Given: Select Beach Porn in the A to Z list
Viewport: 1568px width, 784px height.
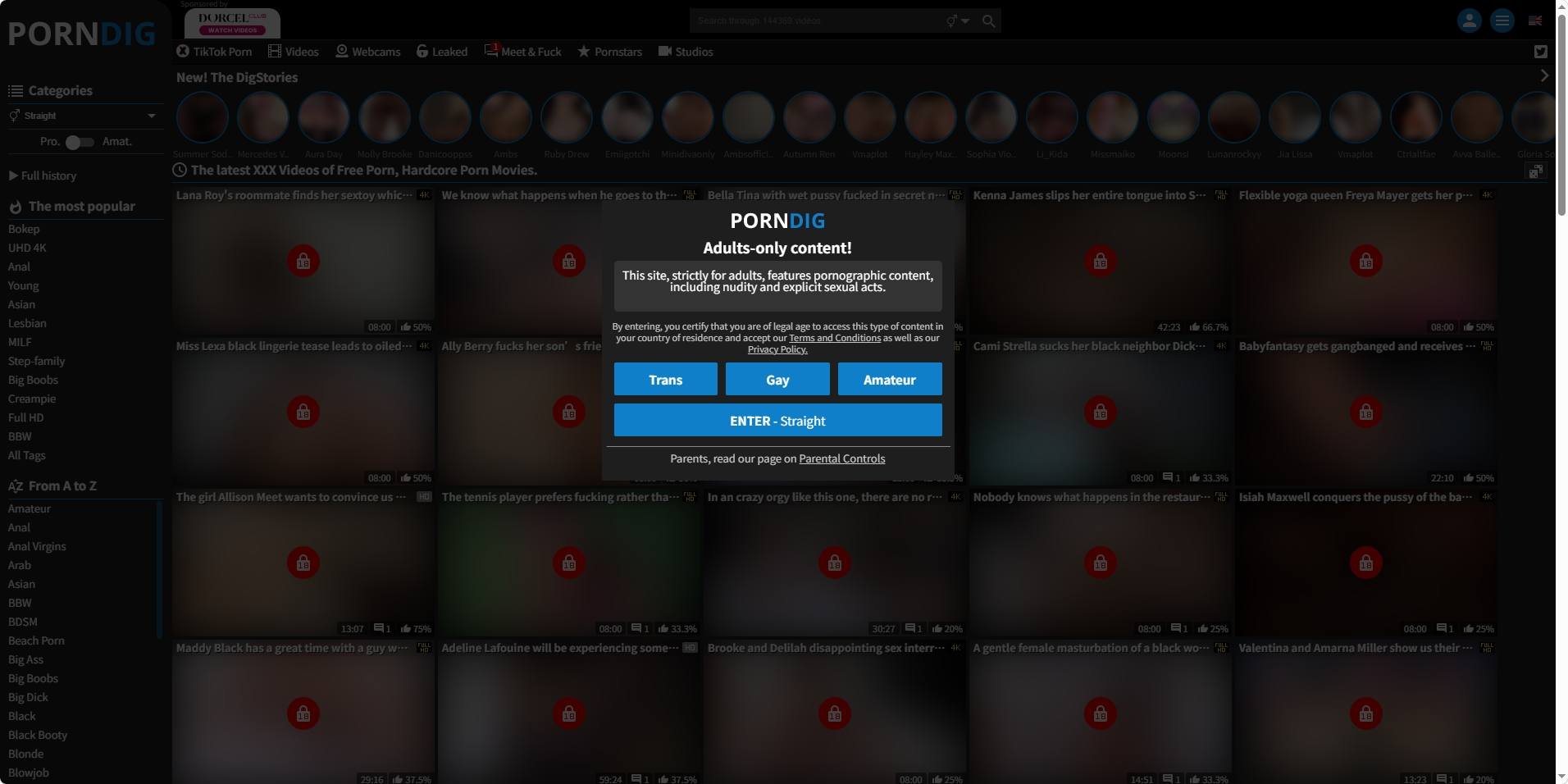Looking at the screenshot, I should click(36, 640).
